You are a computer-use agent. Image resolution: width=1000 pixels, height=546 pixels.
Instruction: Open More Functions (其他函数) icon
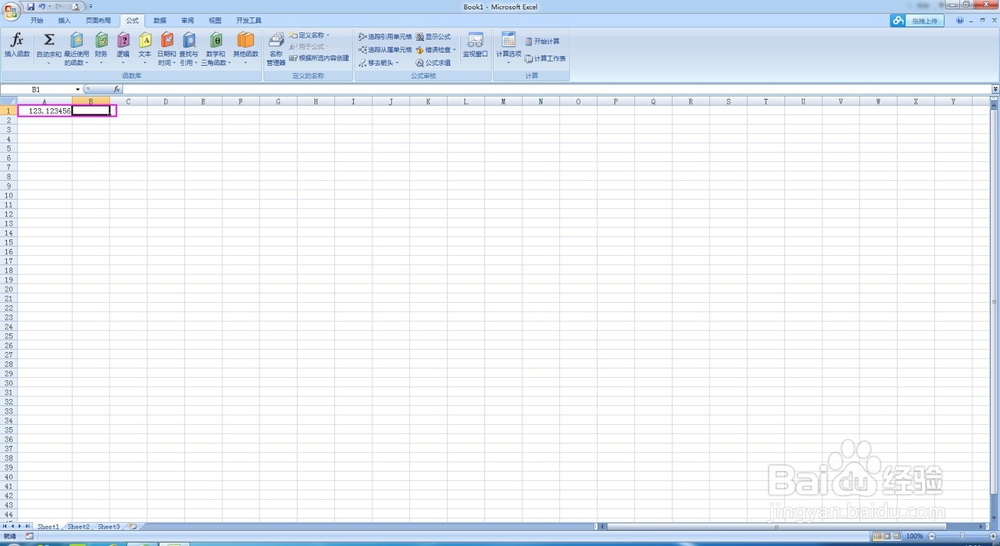click(246, 40)
